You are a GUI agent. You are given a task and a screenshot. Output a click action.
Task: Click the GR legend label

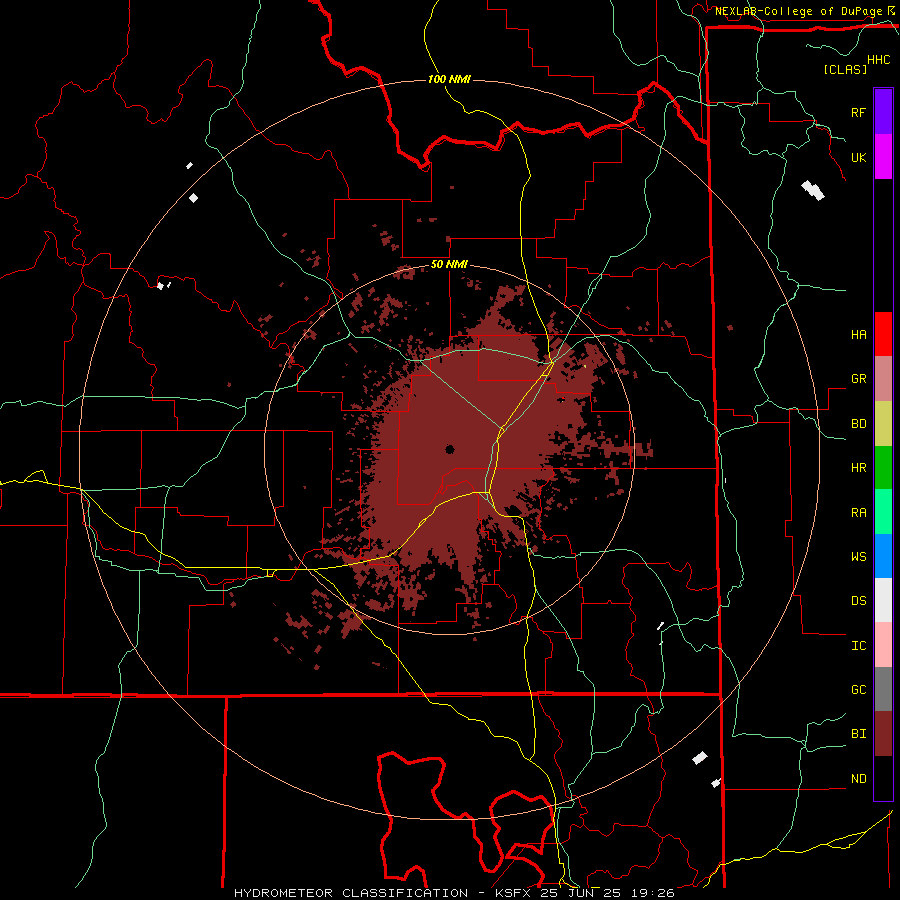tap(858, 379)
